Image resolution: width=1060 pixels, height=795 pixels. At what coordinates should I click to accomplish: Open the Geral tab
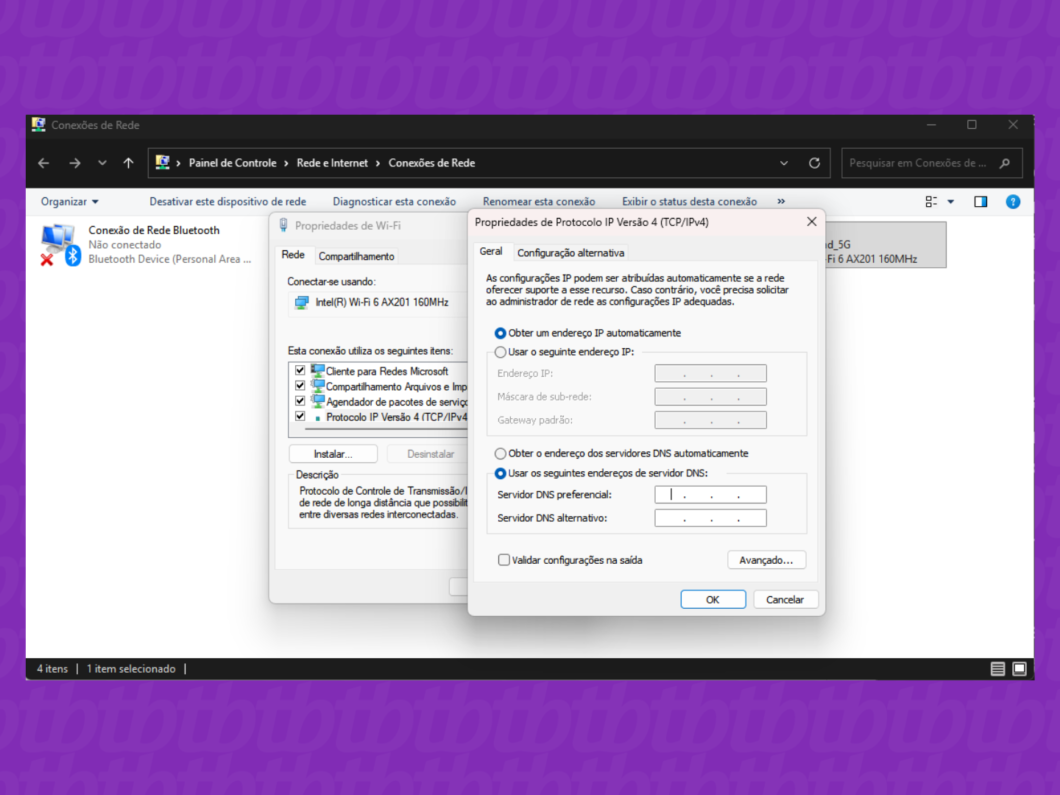(491, 251)
